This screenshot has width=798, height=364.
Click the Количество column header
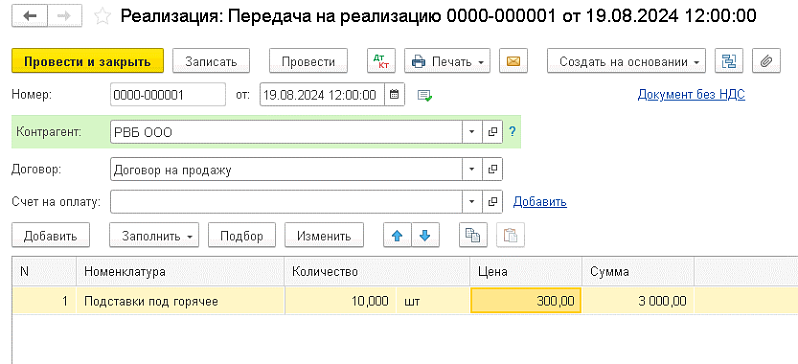377,271
